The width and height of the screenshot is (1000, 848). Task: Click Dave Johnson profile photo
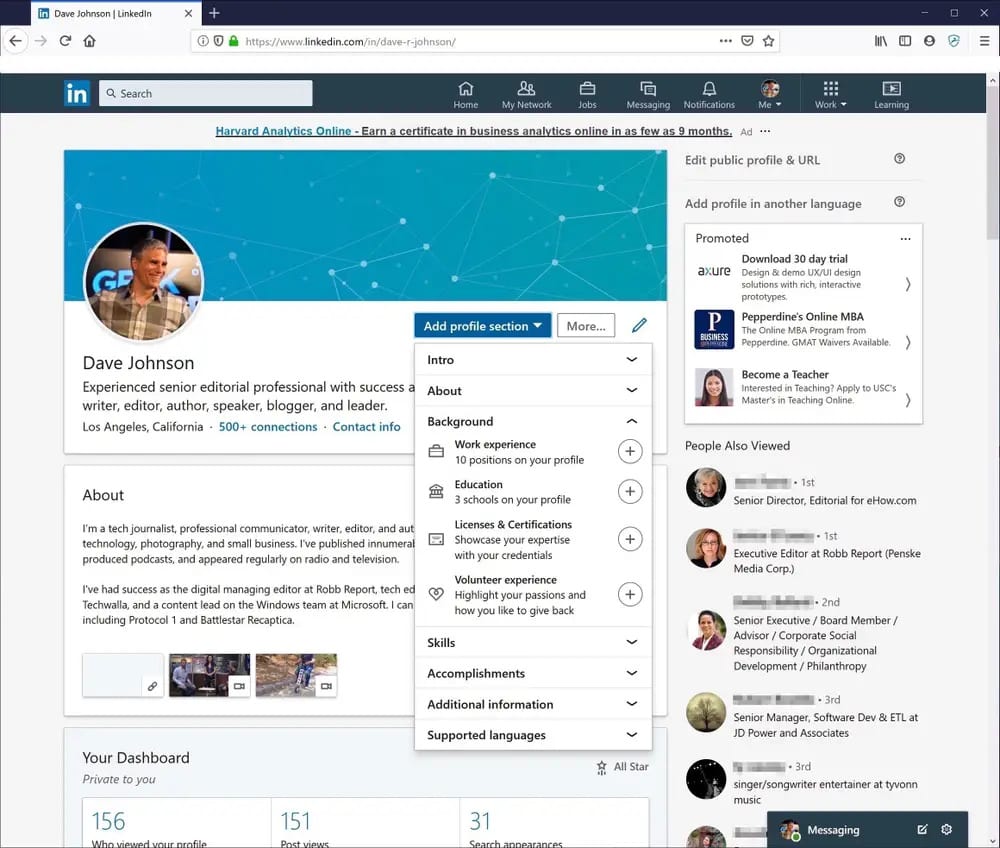pyautogui.click(x=143, y=281)
